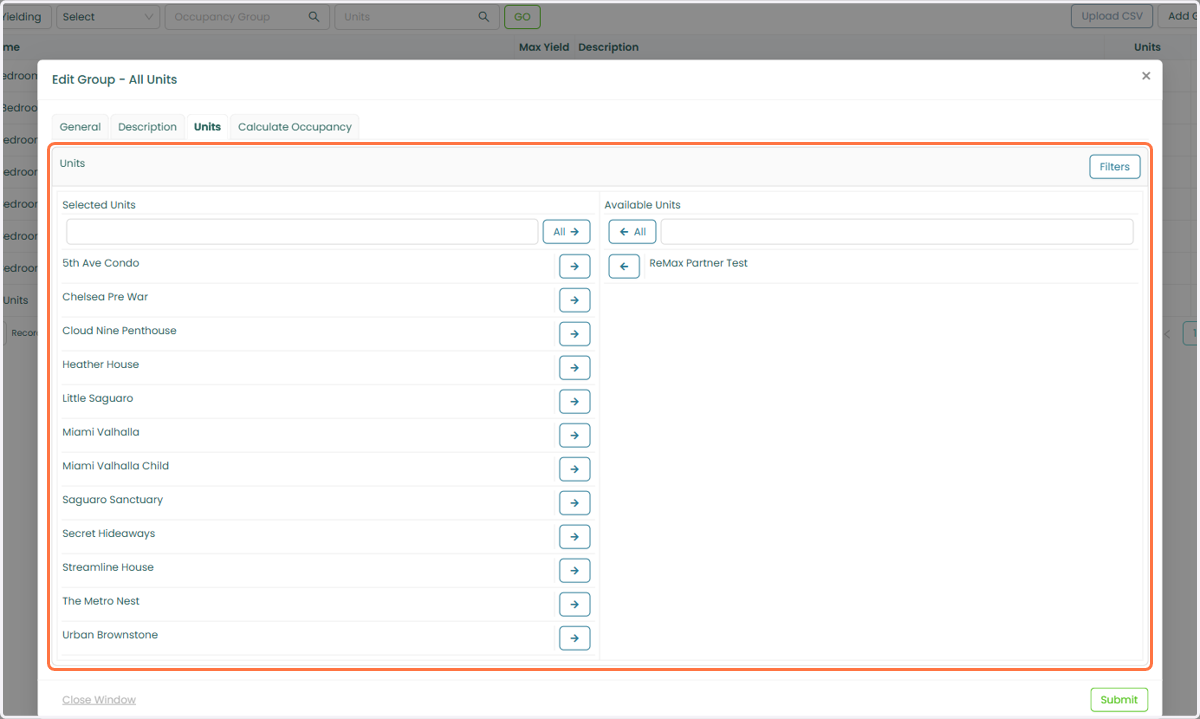Close the Edit Group dialog with X
The image size is (1200, 719).
1146,76
